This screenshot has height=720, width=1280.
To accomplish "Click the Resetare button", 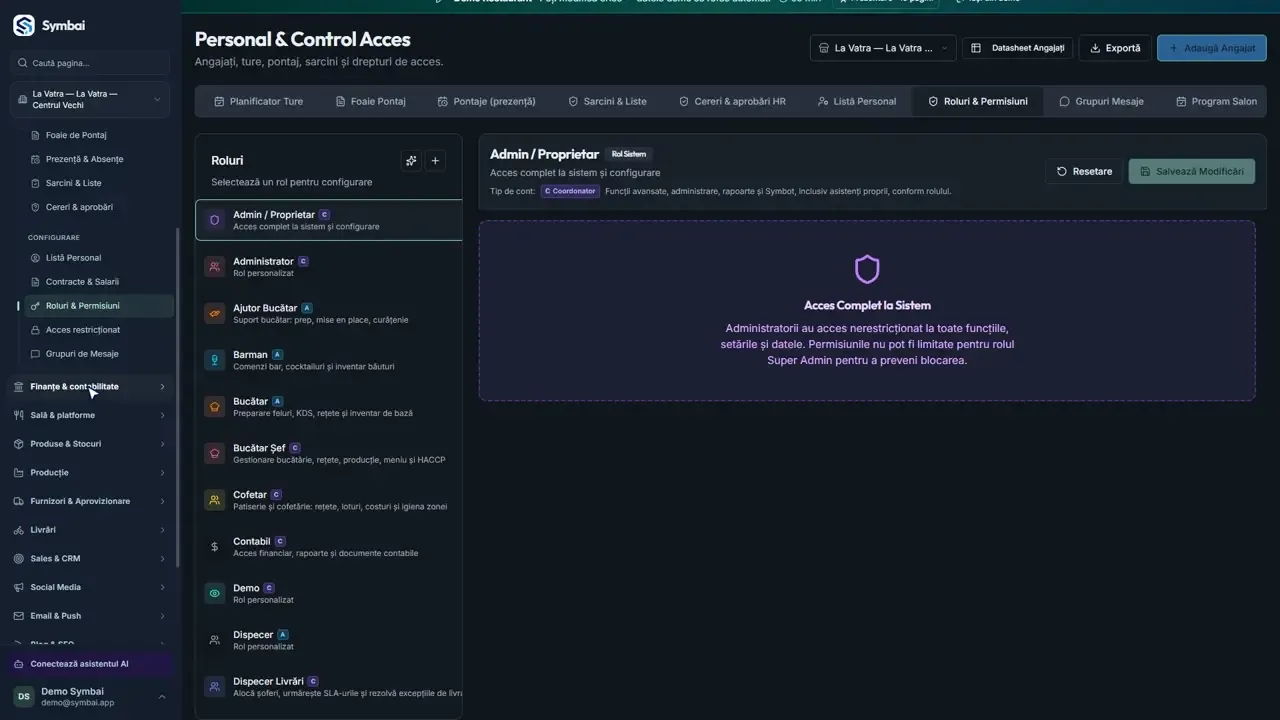I will pyautogui.click(x=1084, y=171).
